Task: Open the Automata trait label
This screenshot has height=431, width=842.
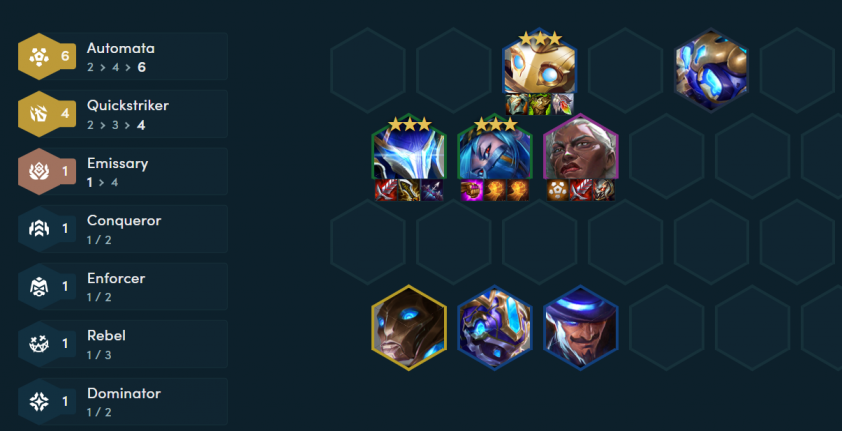Action: [x=121, y=48]
